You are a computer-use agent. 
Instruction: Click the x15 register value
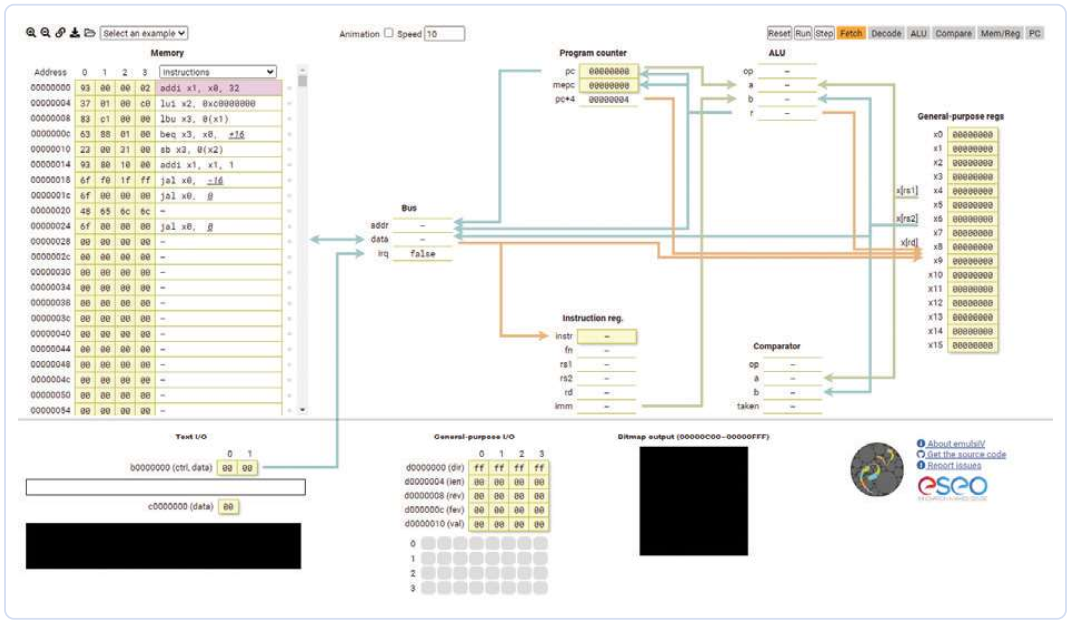(x=972, y=346)
